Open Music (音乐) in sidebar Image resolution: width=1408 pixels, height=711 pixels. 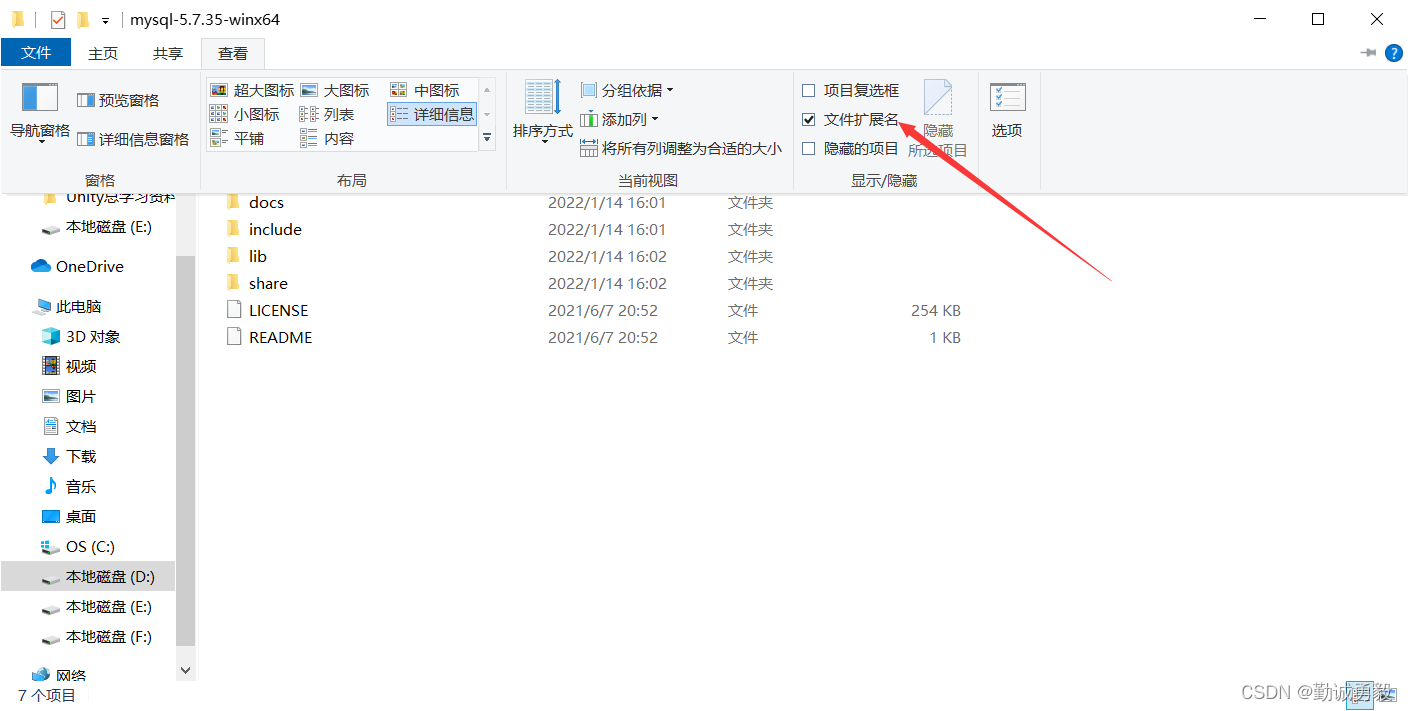coord(69,486)
